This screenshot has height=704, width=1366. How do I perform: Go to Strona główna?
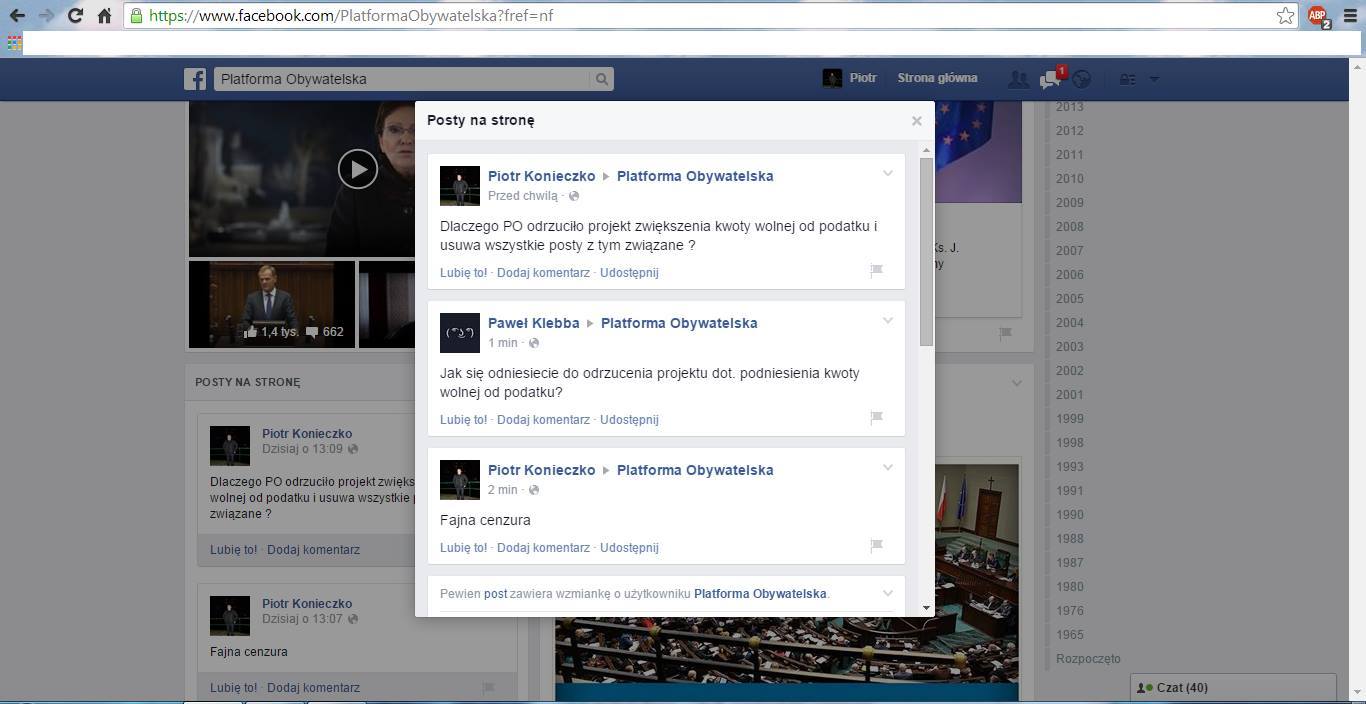coord(937,78)
